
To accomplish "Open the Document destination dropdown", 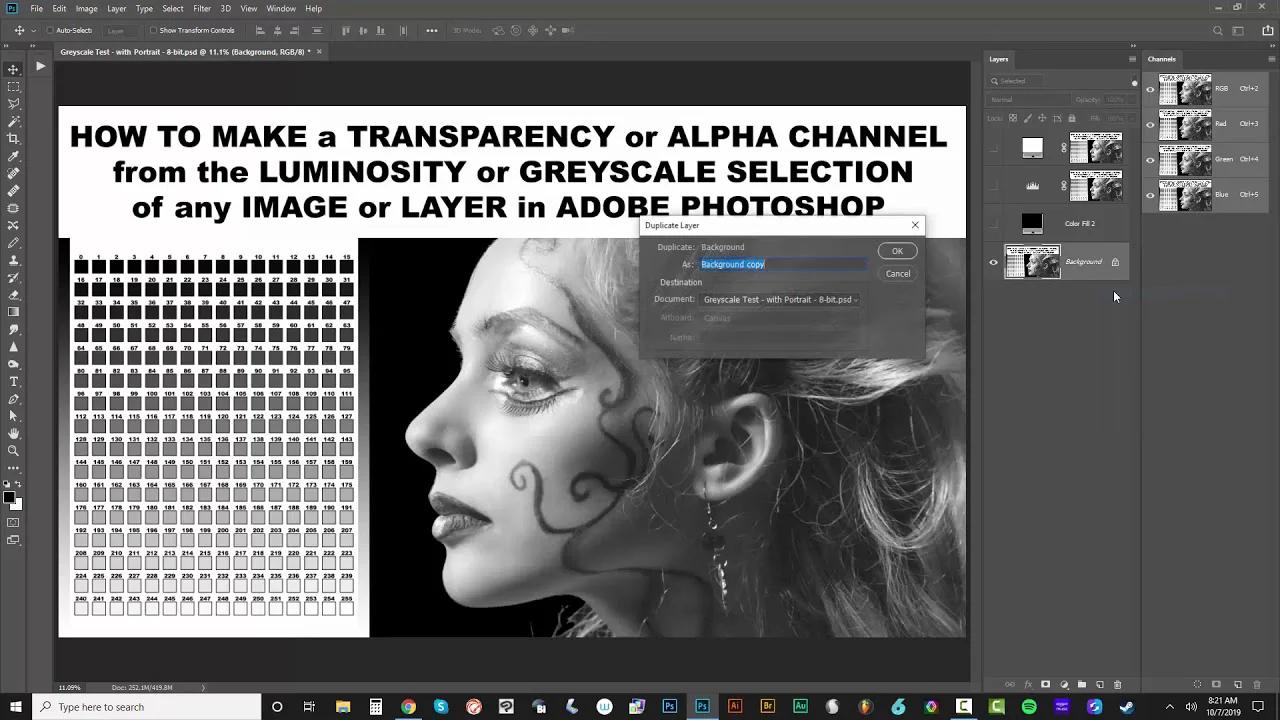I will [780, 300].
